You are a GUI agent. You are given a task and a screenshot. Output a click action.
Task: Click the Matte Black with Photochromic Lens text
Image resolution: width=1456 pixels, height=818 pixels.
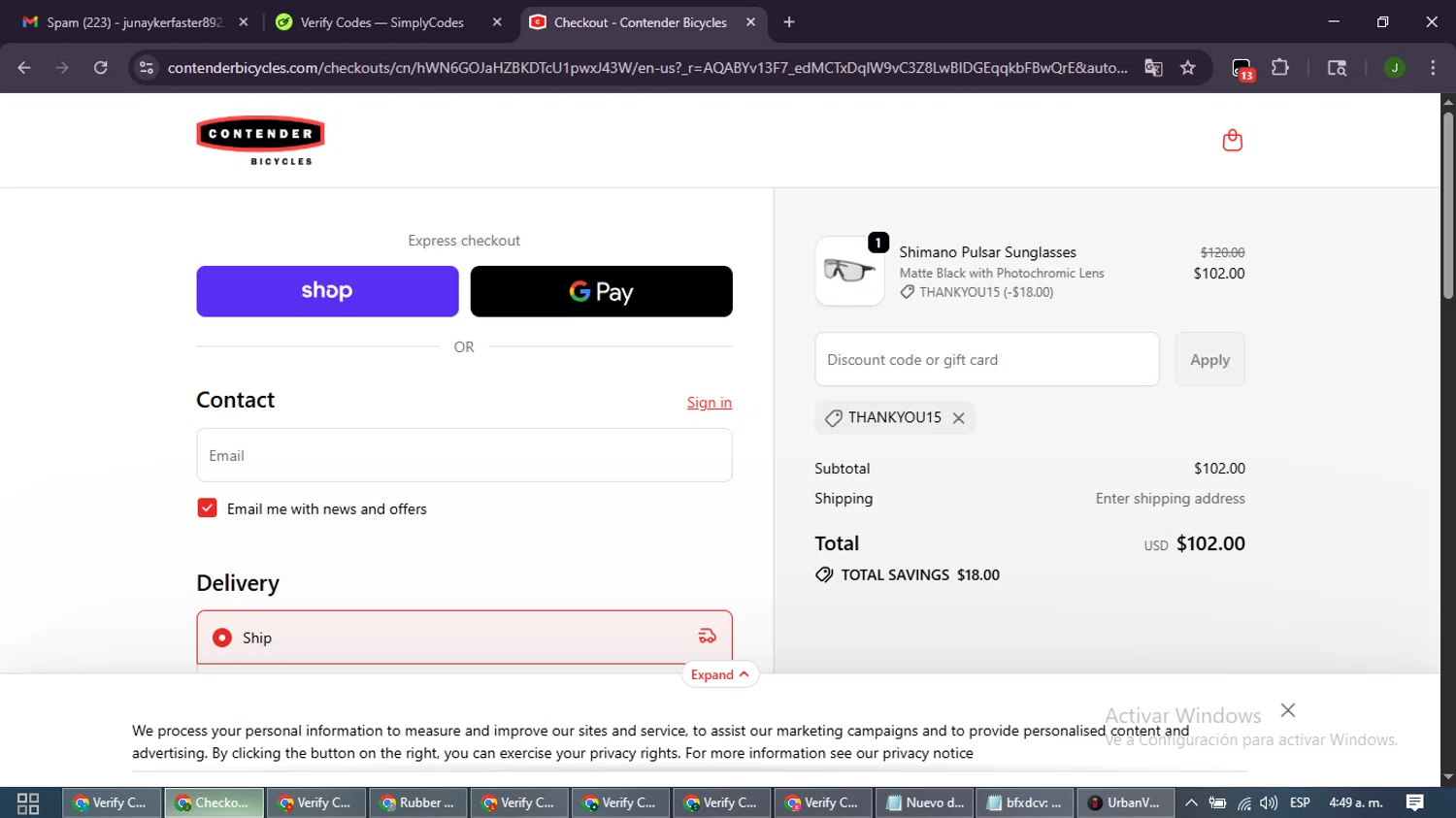tap(1002, 274)
